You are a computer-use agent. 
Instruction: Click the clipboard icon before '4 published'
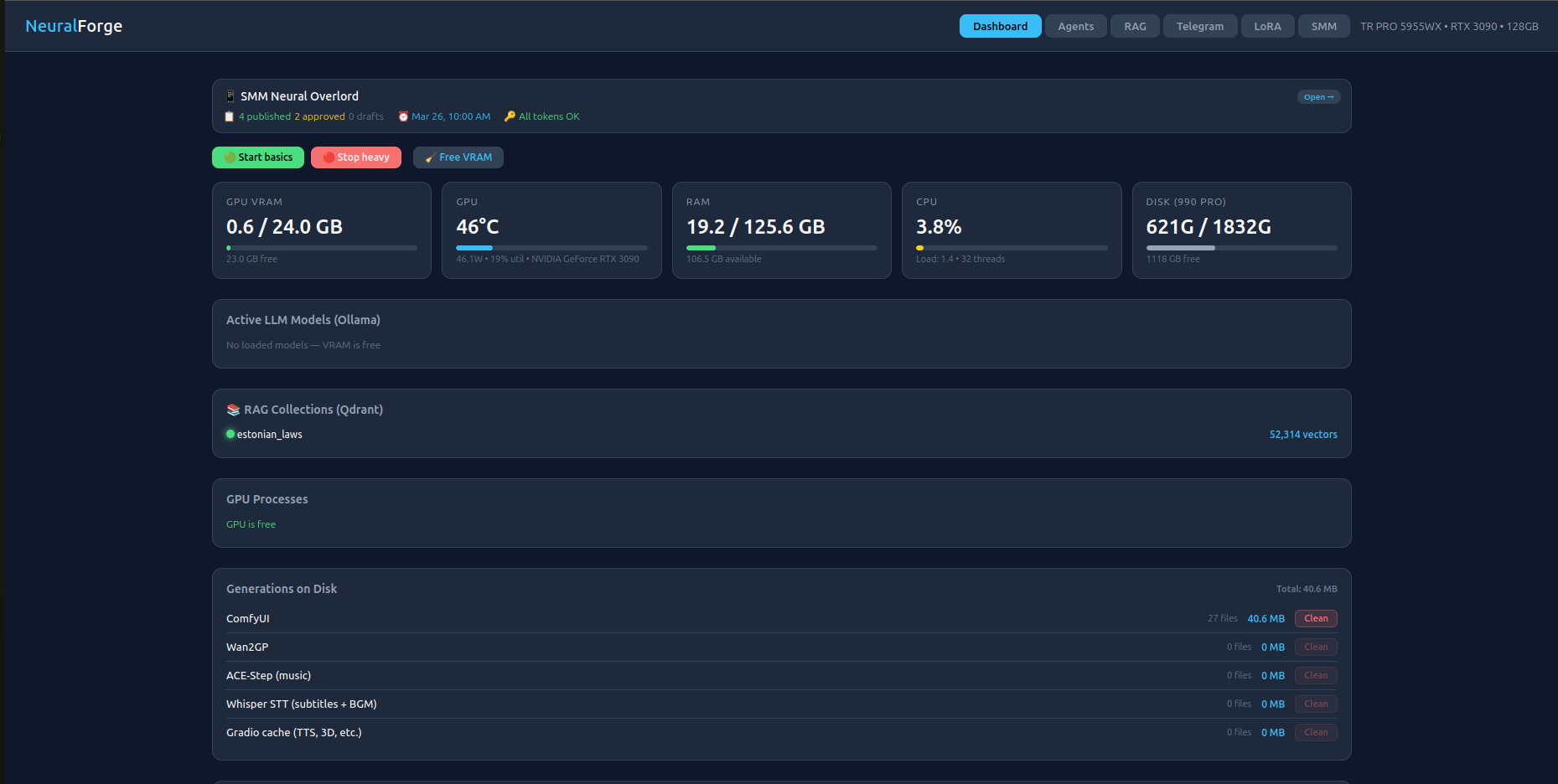coord(229,116)
